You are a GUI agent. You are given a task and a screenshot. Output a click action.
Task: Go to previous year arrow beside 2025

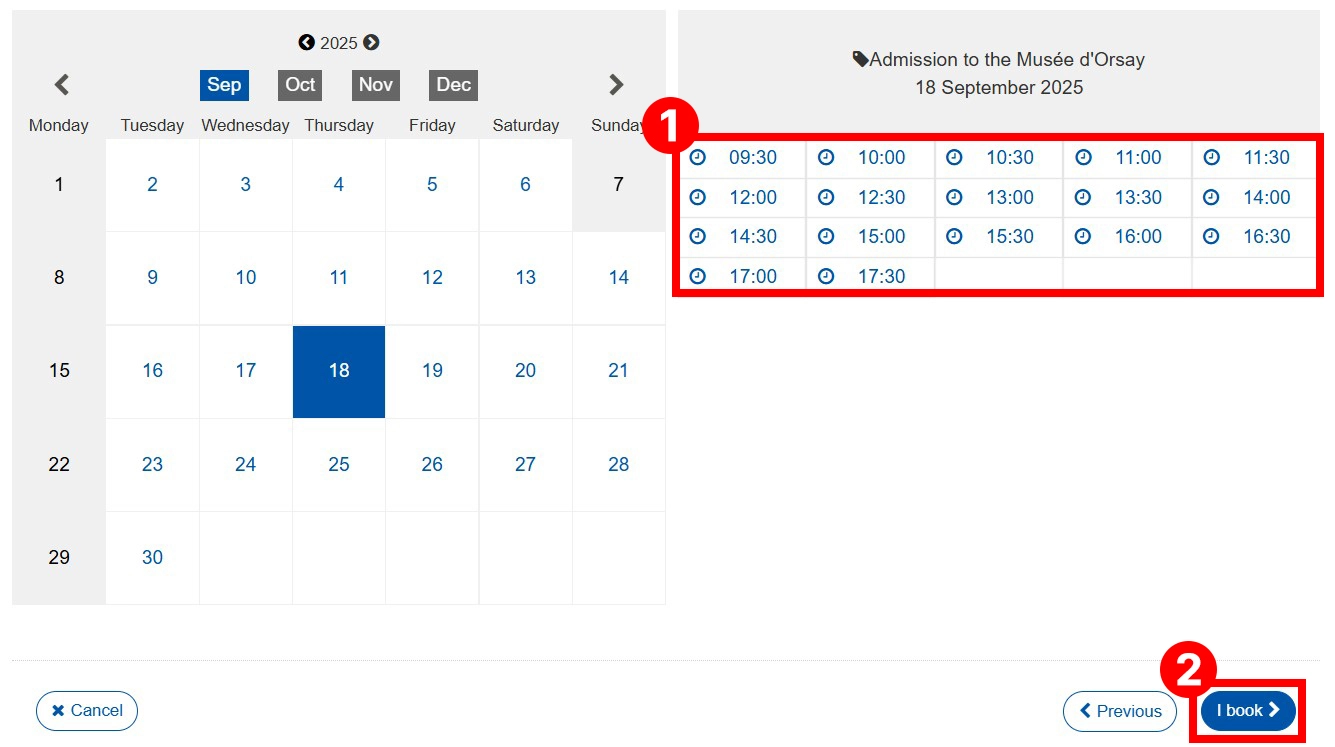coord(306,43)
